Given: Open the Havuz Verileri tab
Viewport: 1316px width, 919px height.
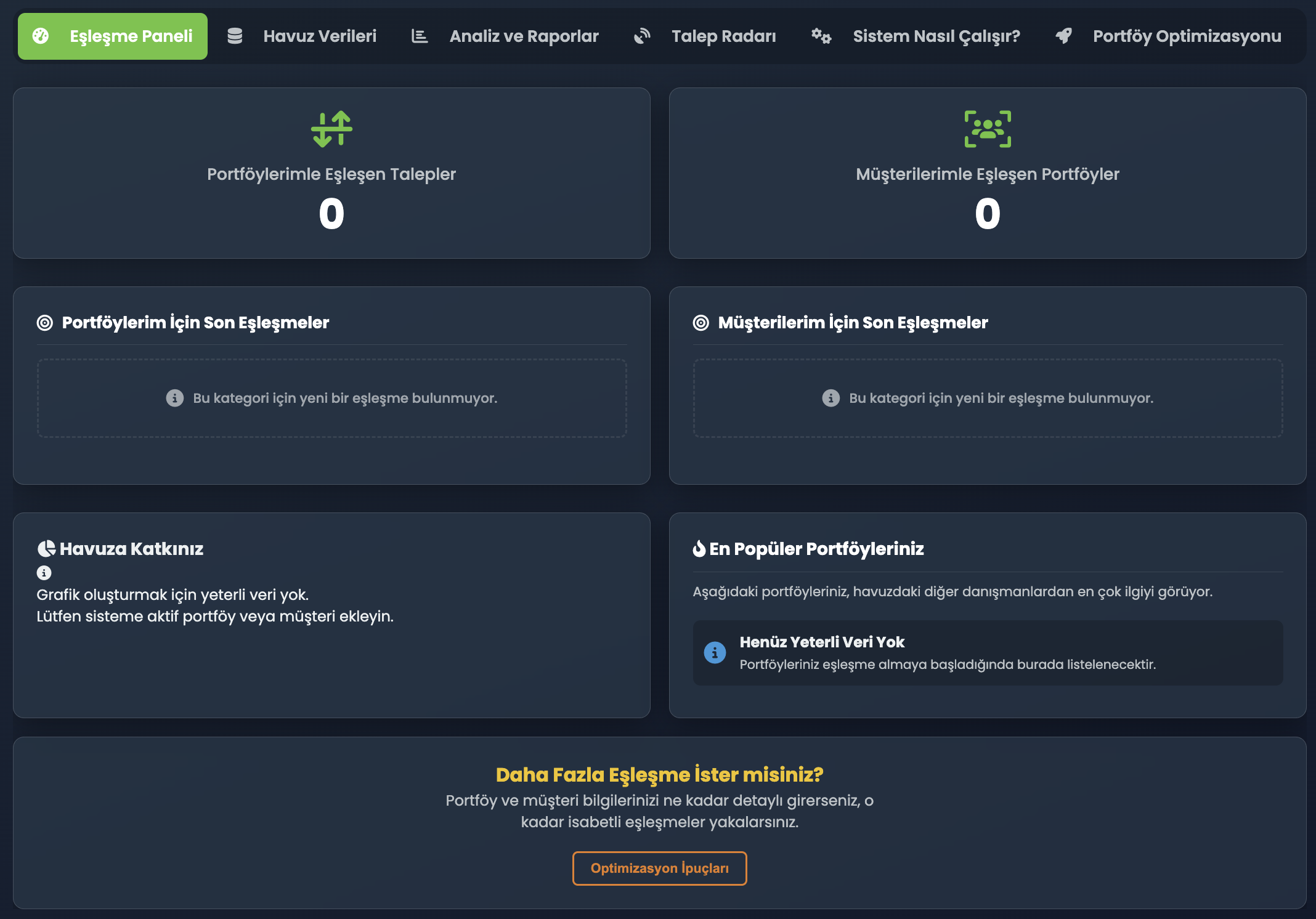Looking at the screenshot, I should coord(302,36).
